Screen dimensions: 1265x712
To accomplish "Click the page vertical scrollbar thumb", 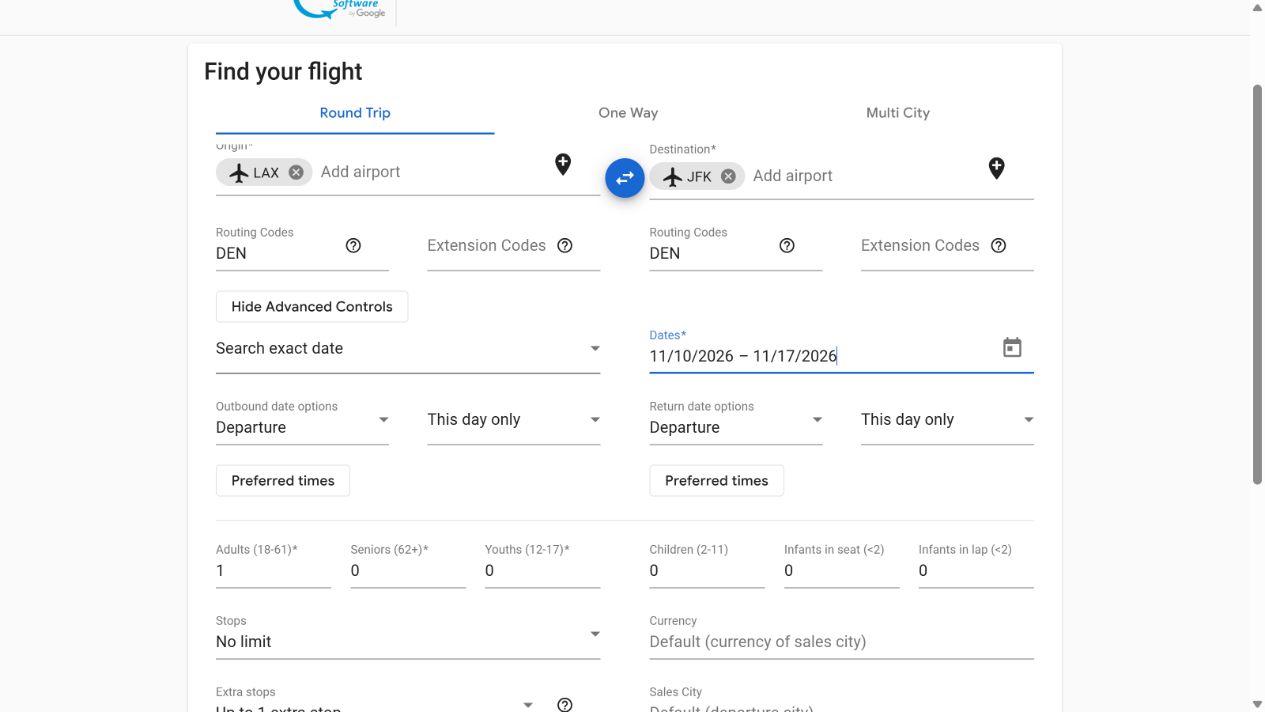I will [x=1258, y=284].
